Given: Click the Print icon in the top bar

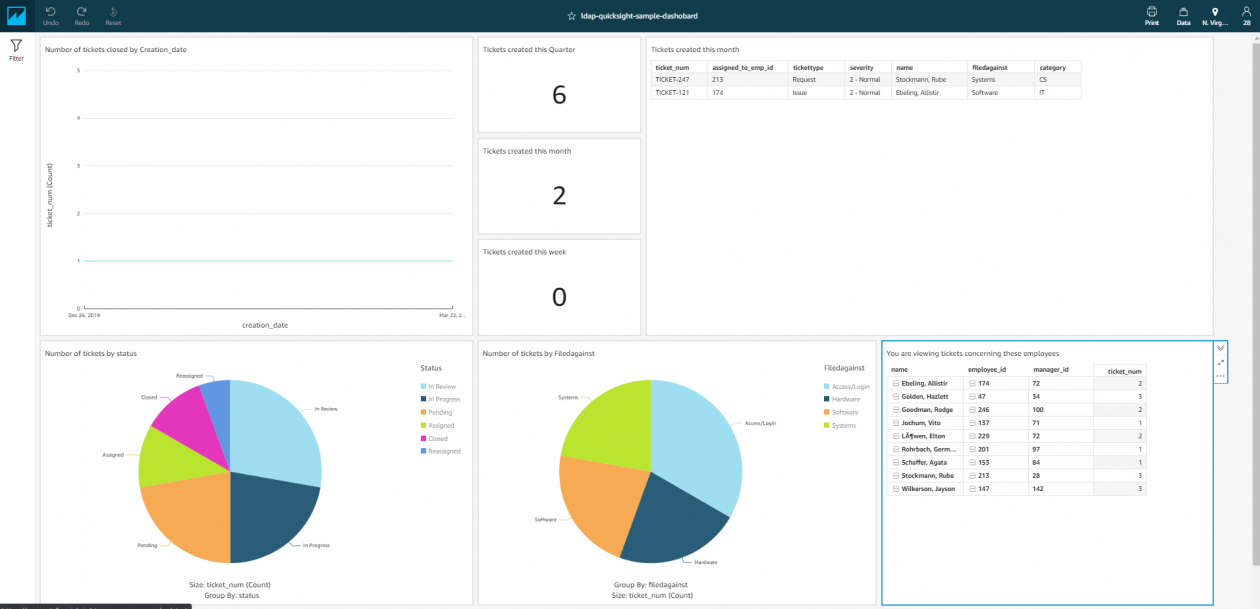Looking at the screenshot, I should (1151, 14).
